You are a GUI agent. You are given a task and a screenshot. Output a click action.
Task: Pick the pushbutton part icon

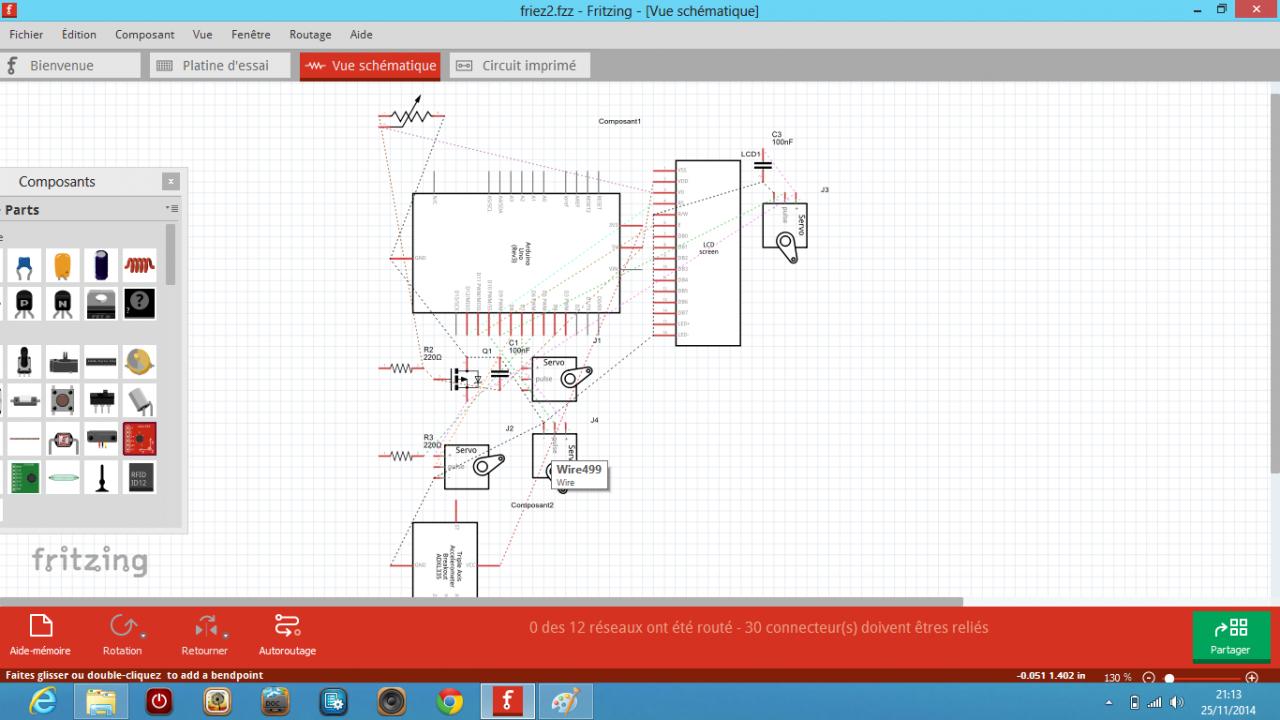click(63, 400)
